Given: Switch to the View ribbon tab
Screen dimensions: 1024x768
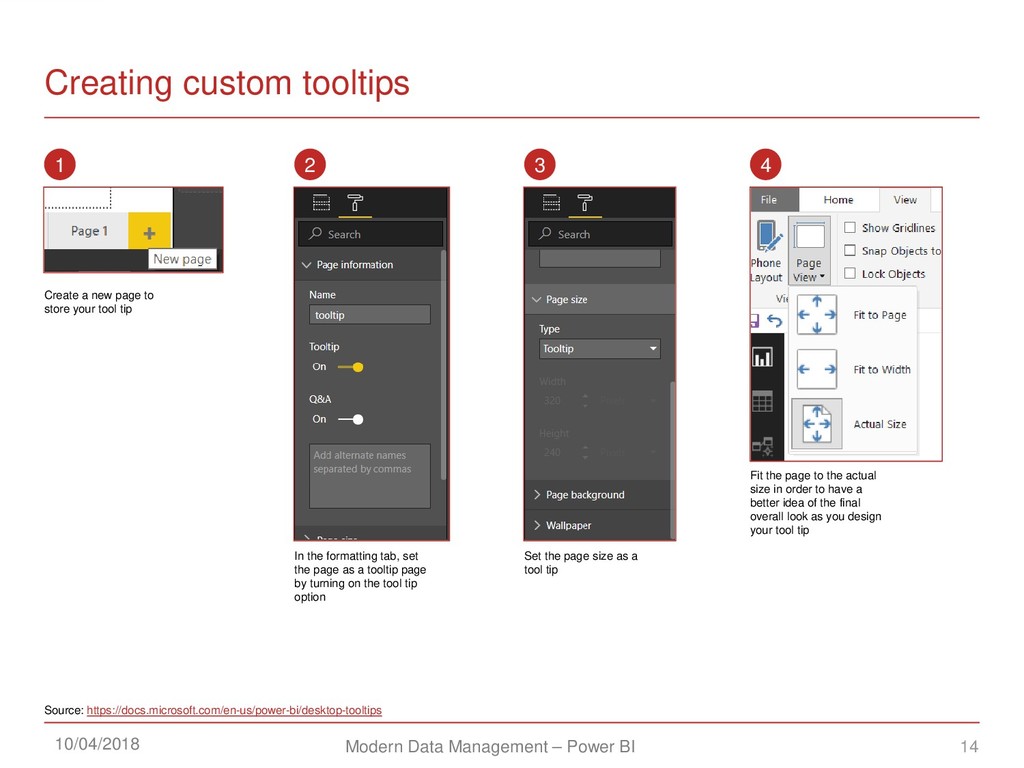Looking at the screenshot, I should click(x=904, y=200).
